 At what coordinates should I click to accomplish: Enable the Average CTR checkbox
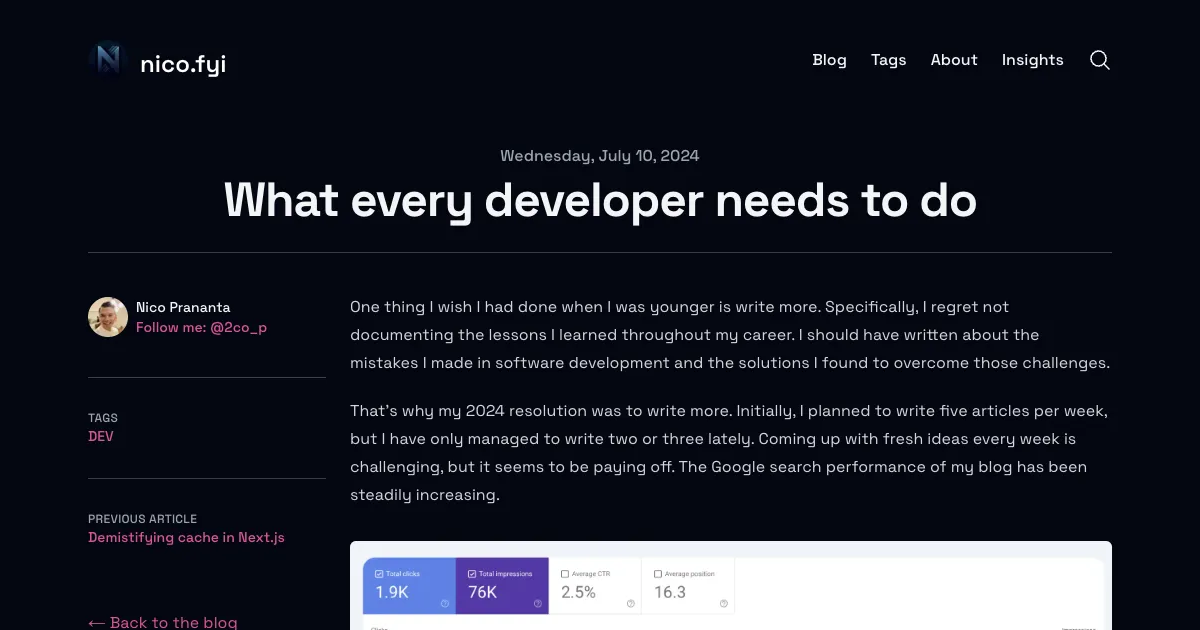pyautogui.click(x=564, y=574)
